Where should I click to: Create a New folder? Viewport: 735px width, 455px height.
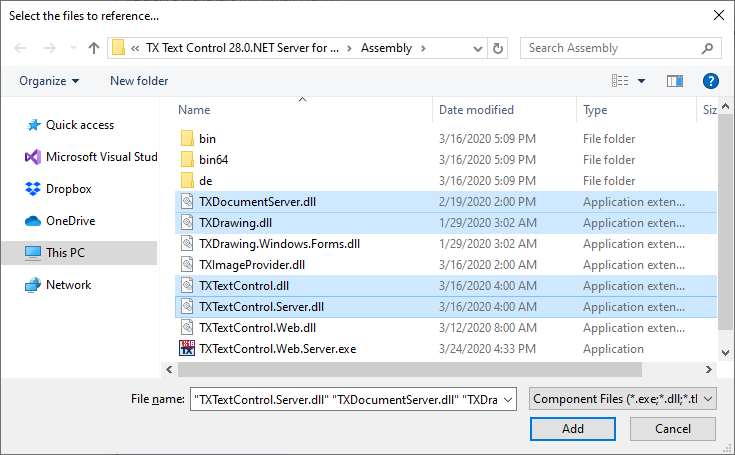pyautogui.click(x=139, y=81)
